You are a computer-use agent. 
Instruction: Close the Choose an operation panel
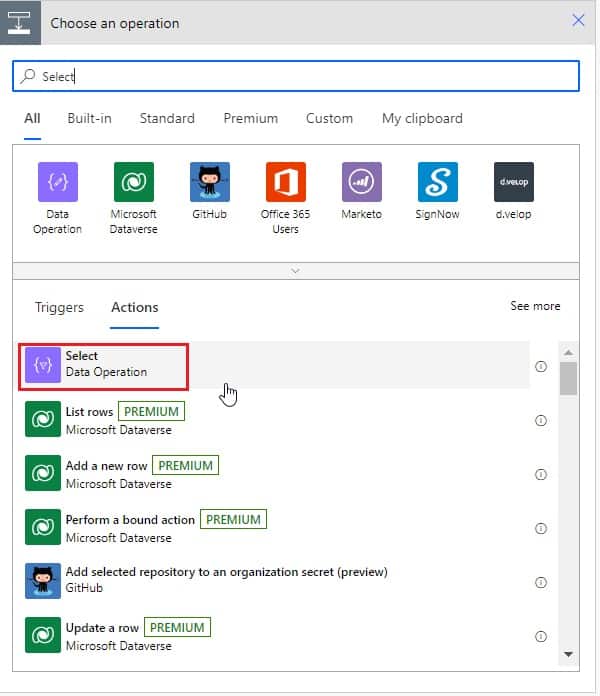pos(578,20)
